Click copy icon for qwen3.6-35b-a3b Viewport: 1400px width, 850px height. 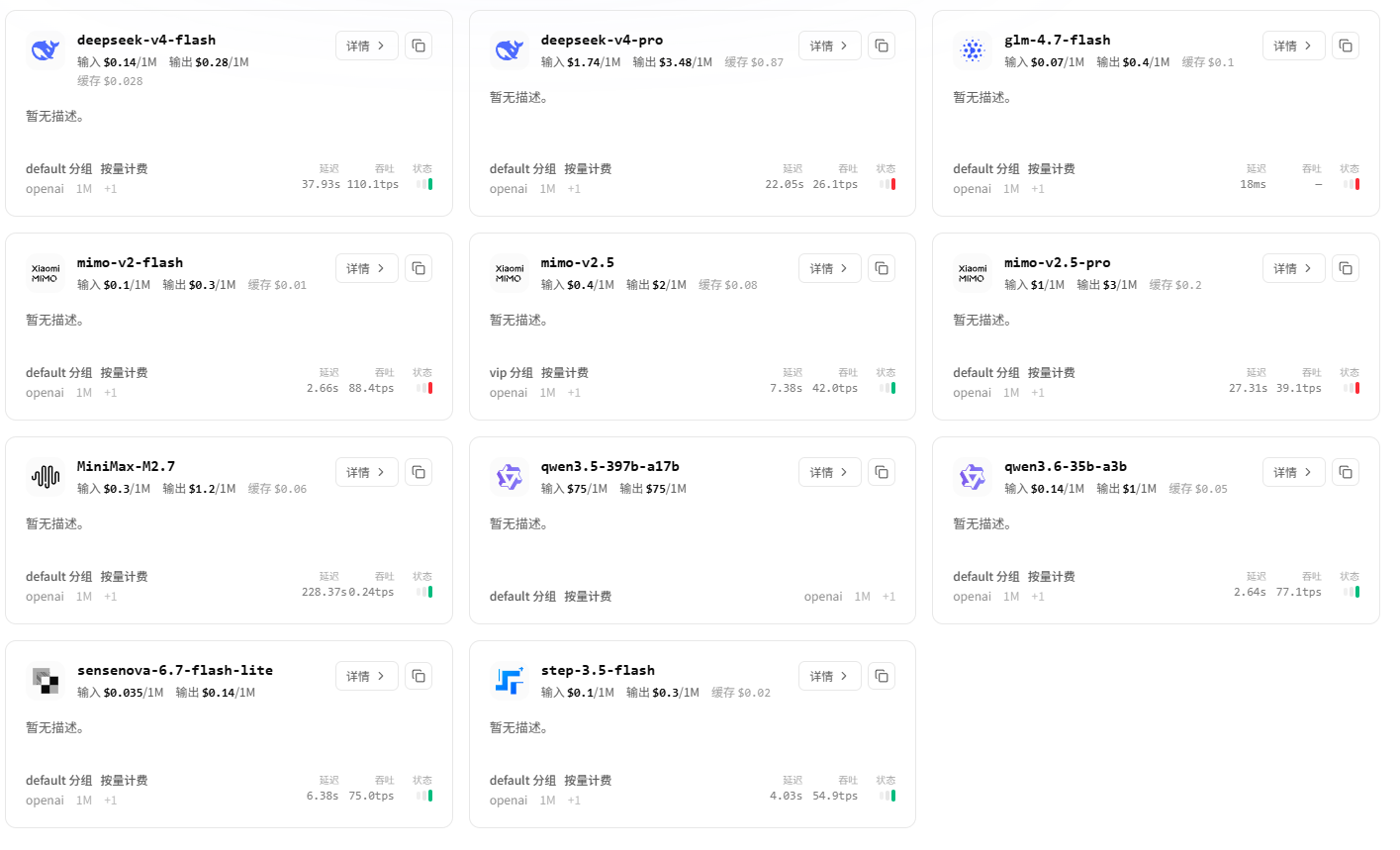coord(1346,472)
